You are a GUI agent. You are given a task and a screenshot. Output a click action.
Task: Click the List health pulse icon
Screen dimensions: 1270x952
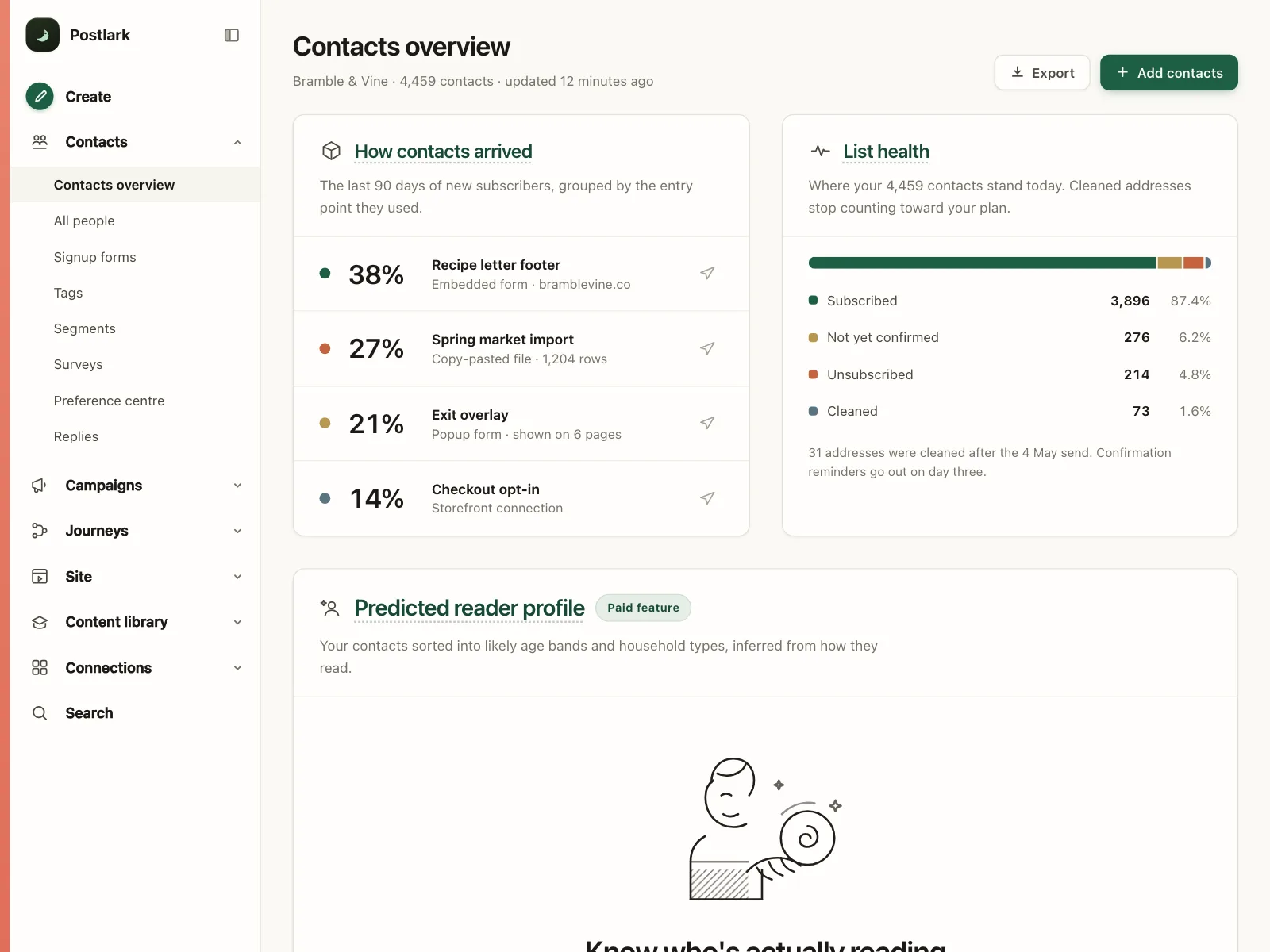820,151
